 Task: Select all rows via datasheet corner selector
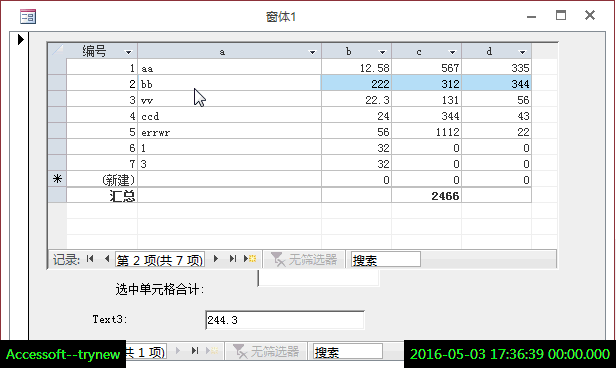(x=57, y=51)
